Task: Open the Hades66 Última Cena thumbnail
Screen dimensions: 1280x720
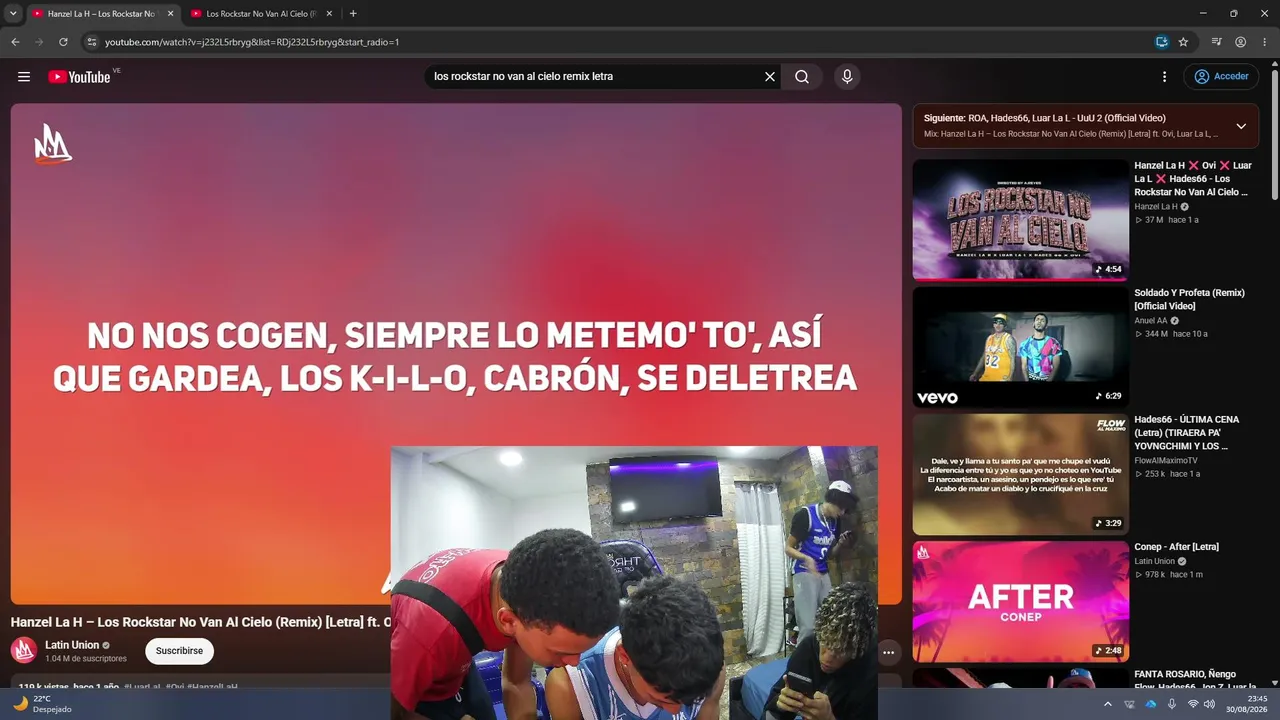Action: [1020, 474]
